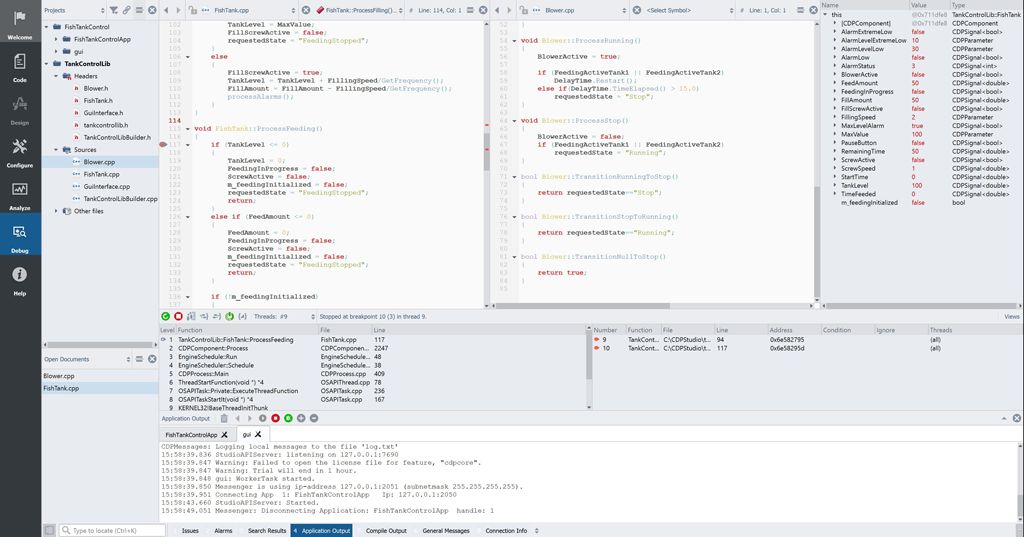Open the General Messages pane
This screenshot has width=1024, height=537.
coord(446,530)
